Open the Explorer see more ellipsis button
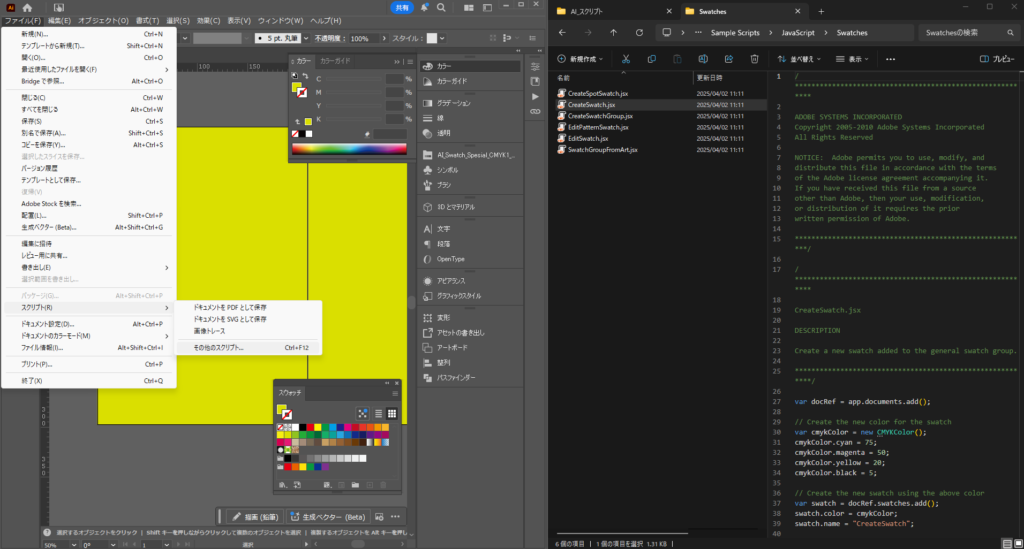 pos(890,59)
